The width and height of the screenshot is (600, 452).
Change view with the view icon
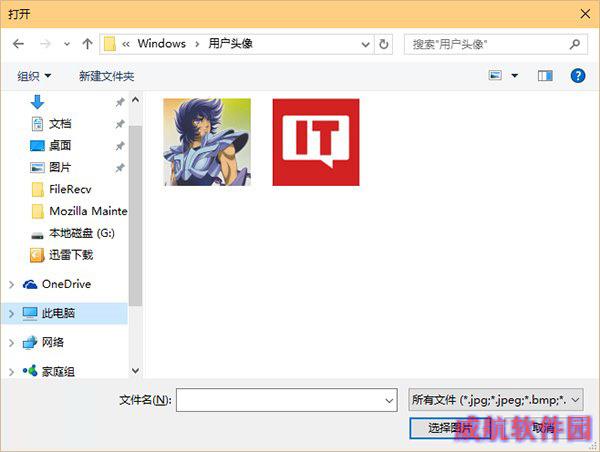(x=495, y=75)
